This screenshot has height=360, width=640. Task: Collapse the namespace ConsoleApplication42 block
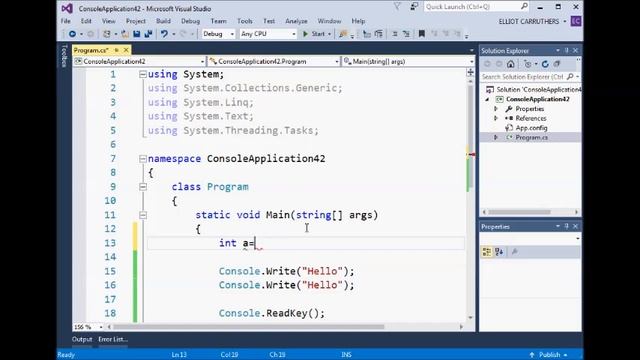pos(142,158)
